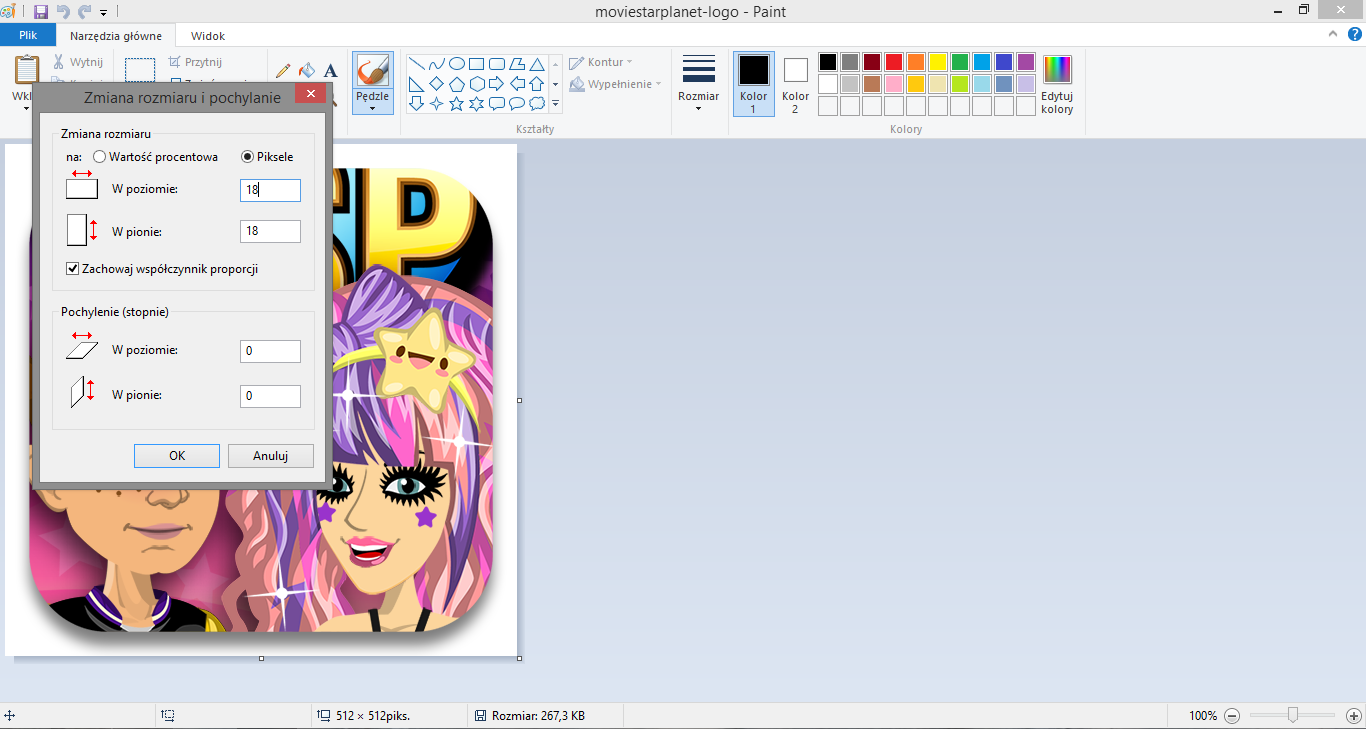Select the Wartość procentowa radio button
The width and height of the screenshot is (1366, 729).
[99, 157]
